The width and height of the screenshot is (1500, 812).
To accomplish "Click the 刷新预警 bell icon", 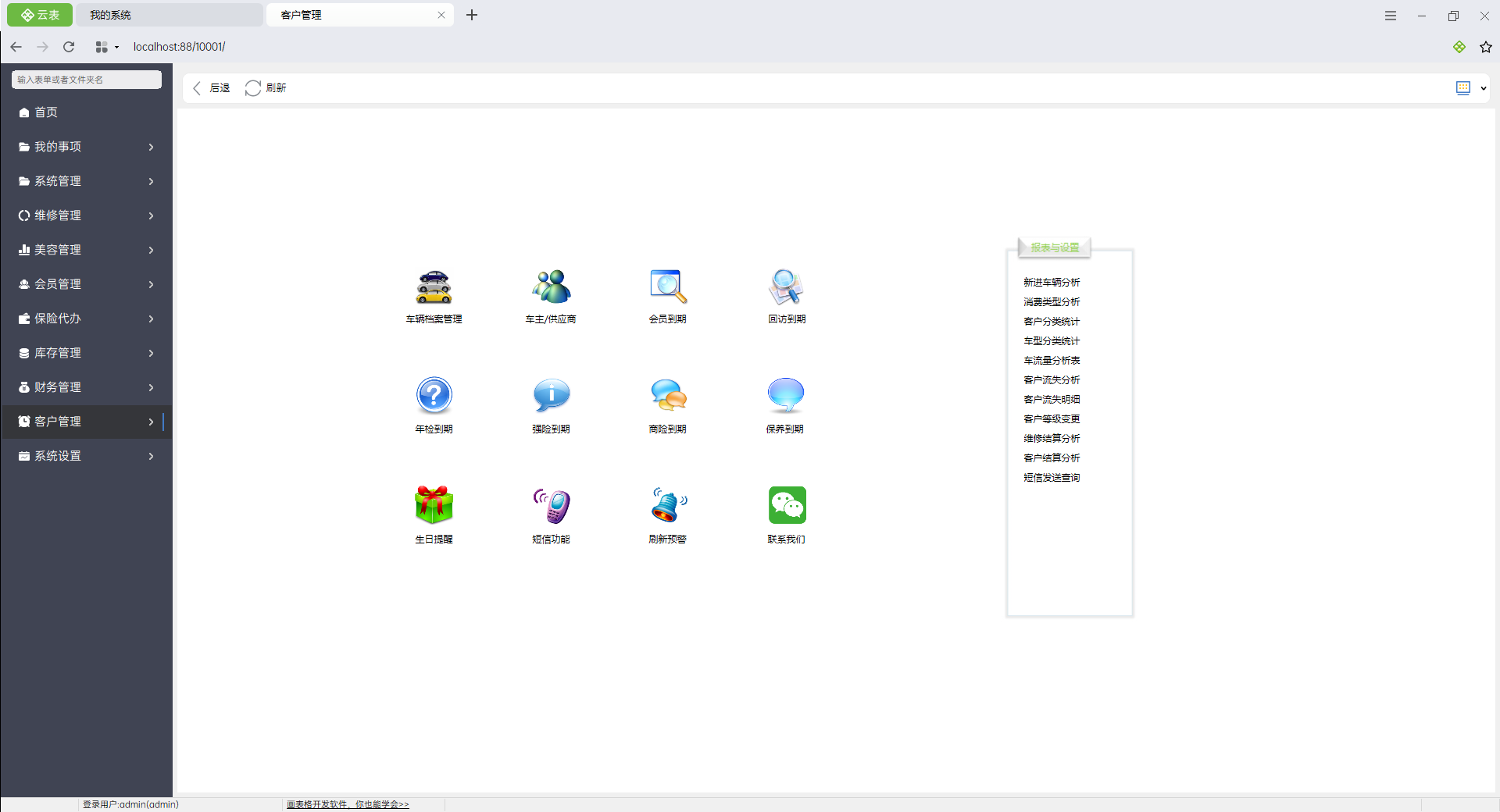I will click(668, 505).
